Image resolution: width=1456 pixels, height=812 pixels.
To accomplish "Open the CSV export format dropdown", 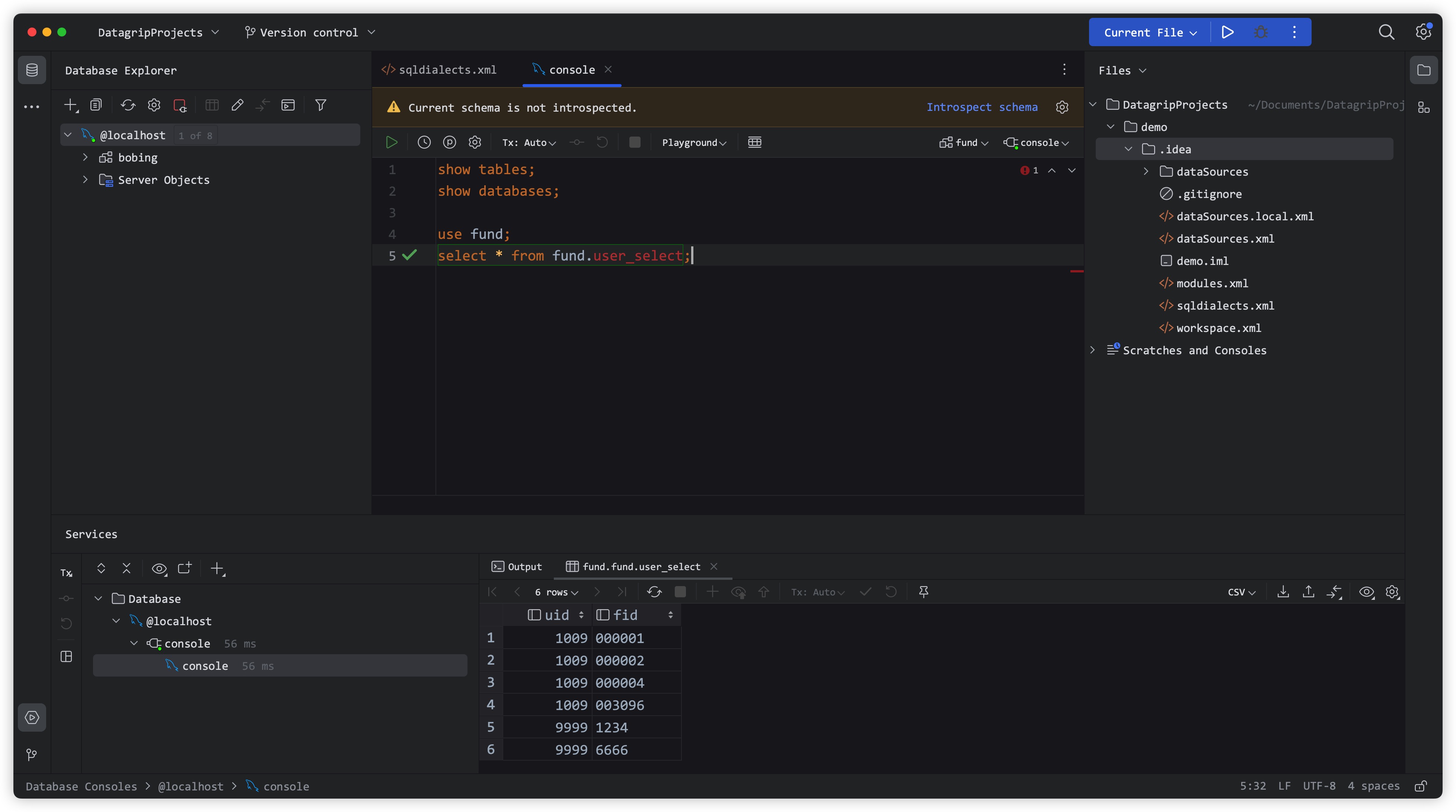I will (1241, 592).
